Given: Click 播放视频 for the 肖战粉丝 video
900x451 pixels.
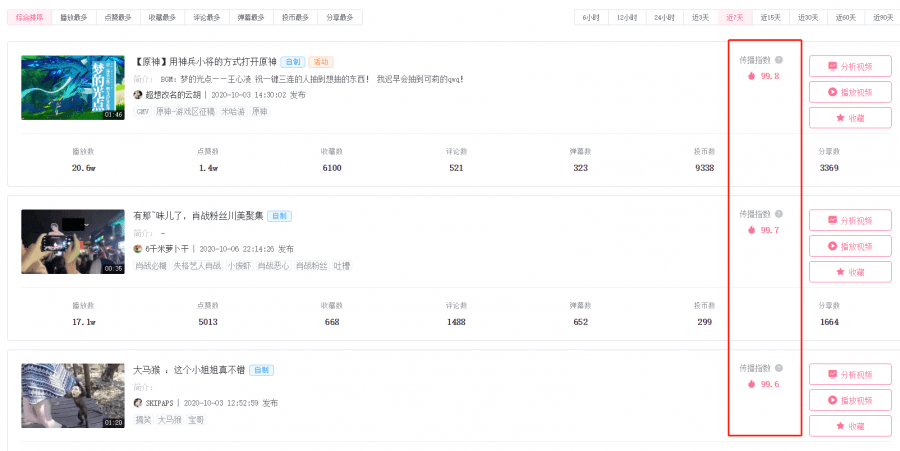Looking at the screenshot, I should [x=851, y=246].
